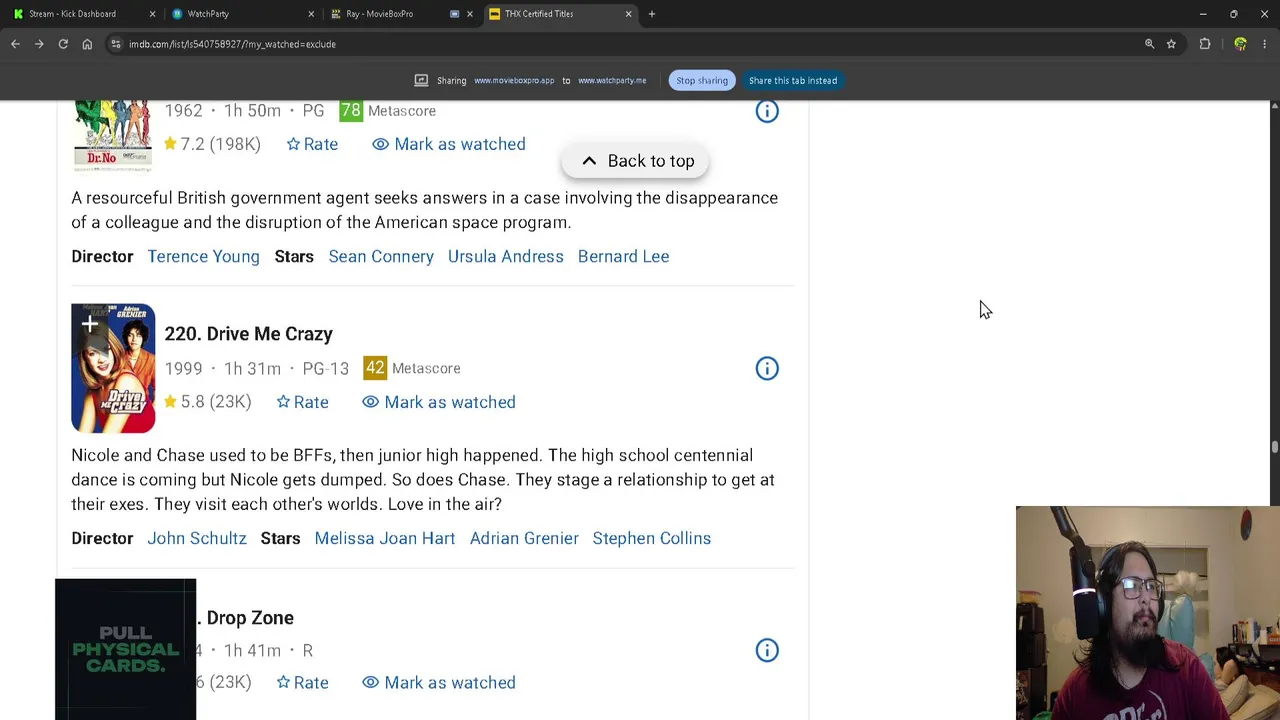Rate Drive Me Crazy
This screenshot has width=1280, height=720.
[302, 402]
